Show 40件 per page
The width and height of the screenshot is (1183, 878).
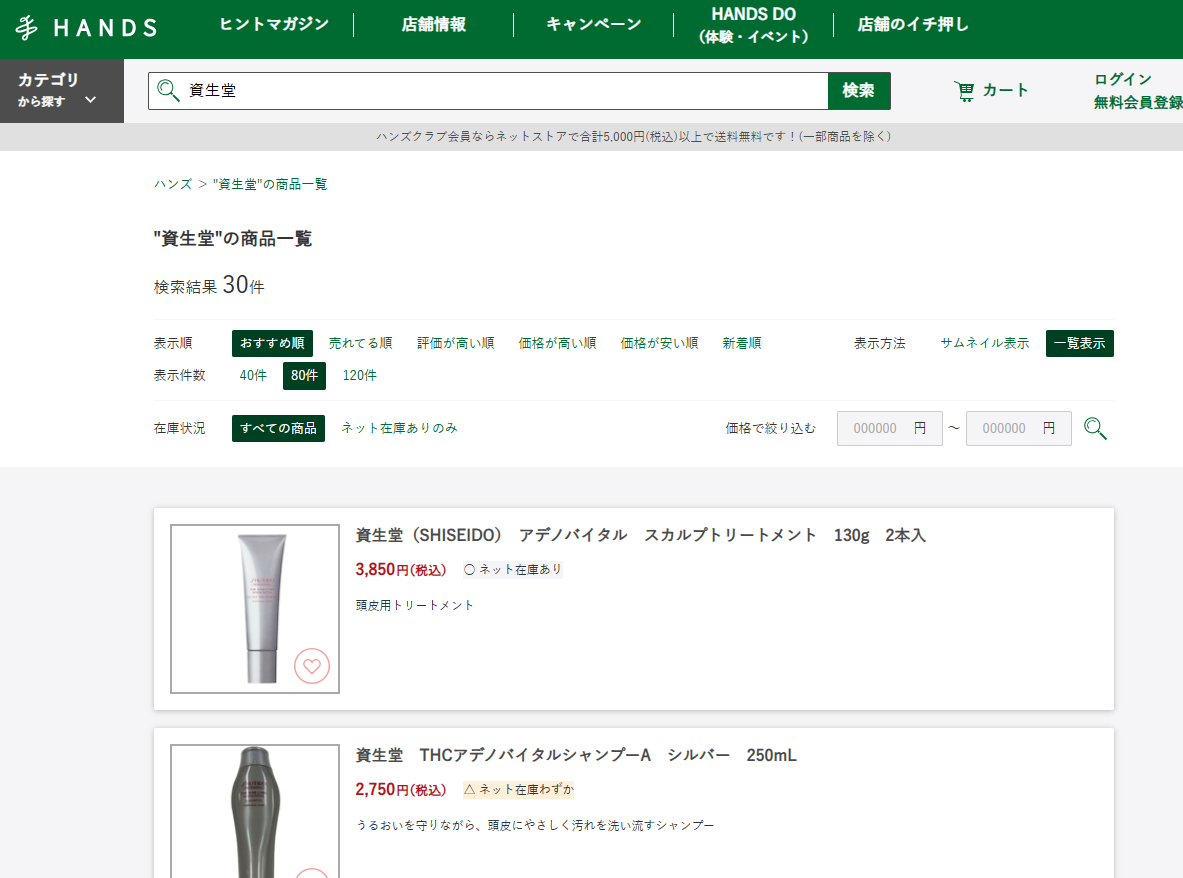tap(253, 376)
